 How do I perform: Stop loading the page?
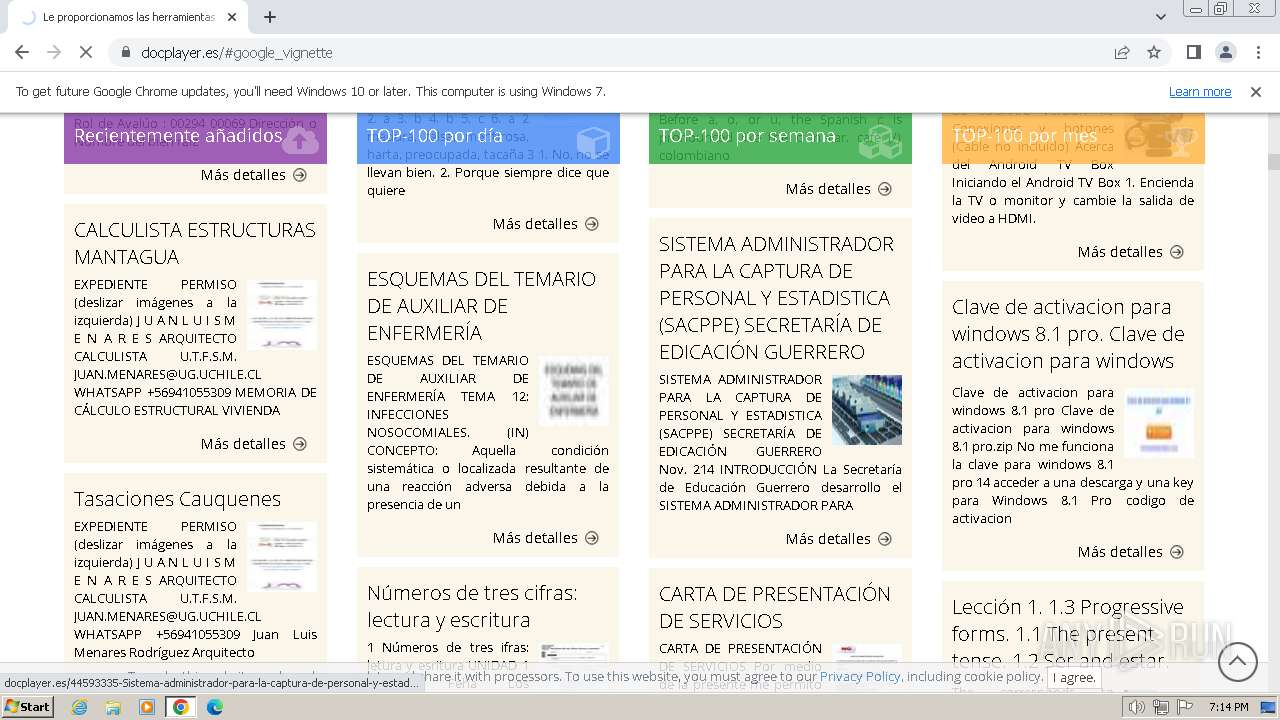coord(86,52)
